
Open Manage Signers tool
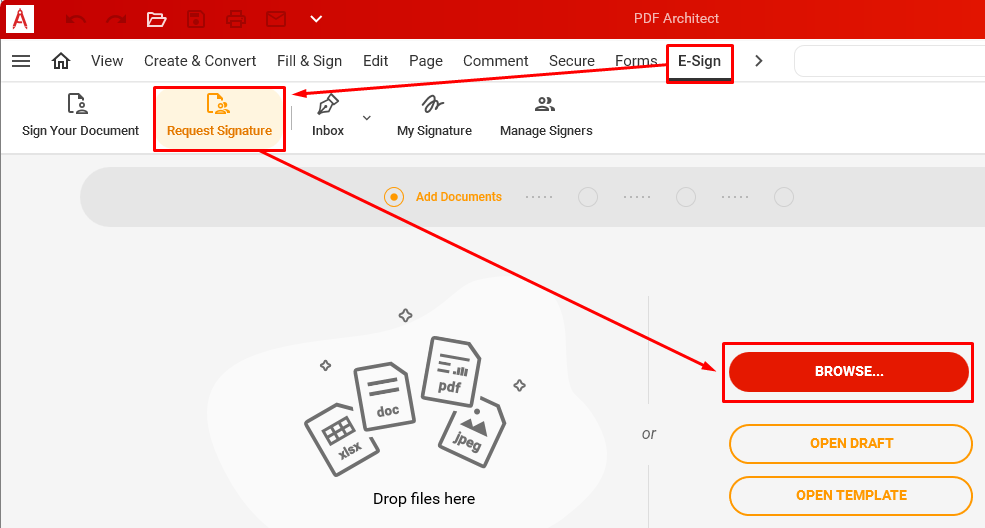click(x=546, y=117)
